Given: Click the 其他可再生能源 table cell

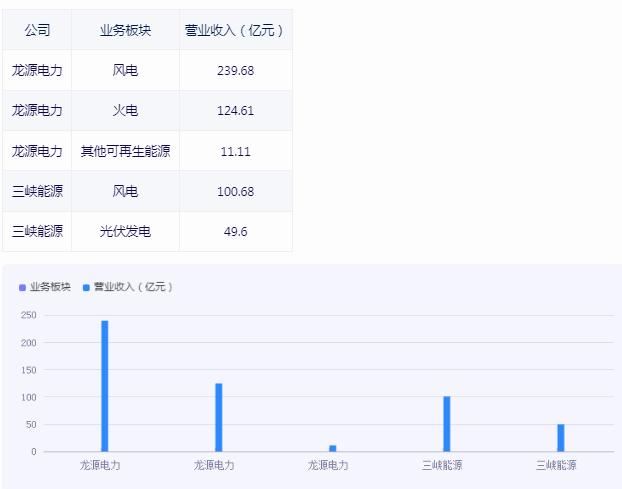Looking at the screenshot, I should tap(125, 151).
